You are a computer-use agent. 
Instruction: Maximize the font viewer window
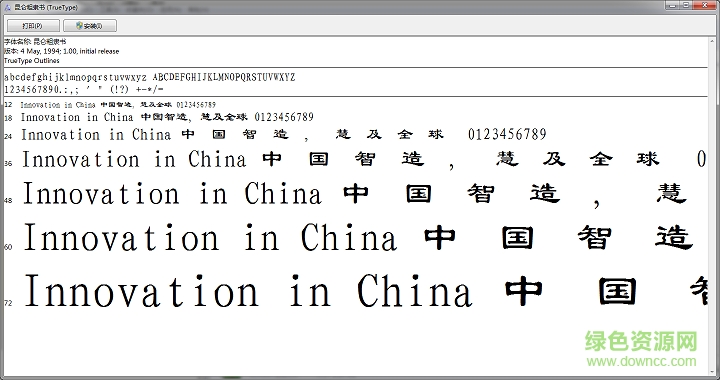(686, 5)
